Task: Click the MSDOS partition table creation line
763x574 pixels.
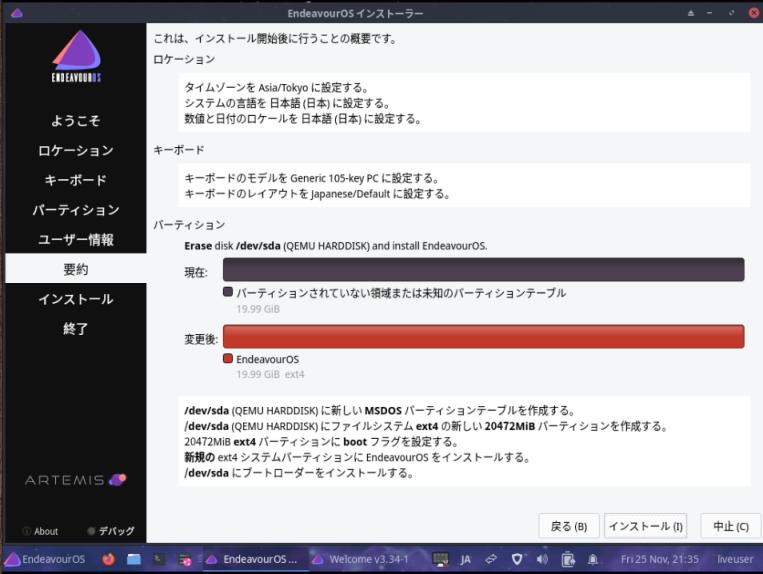Action: click(x=380, y=411)
